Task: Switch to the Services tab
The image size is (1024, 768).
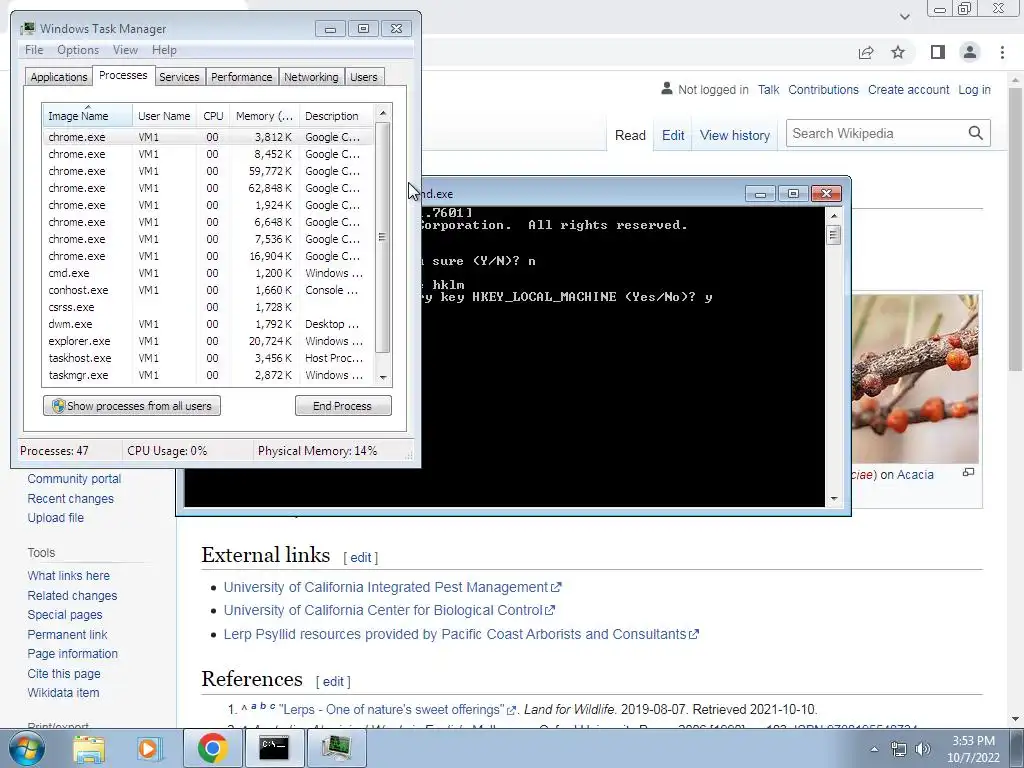Action: [x=179, y=77]
